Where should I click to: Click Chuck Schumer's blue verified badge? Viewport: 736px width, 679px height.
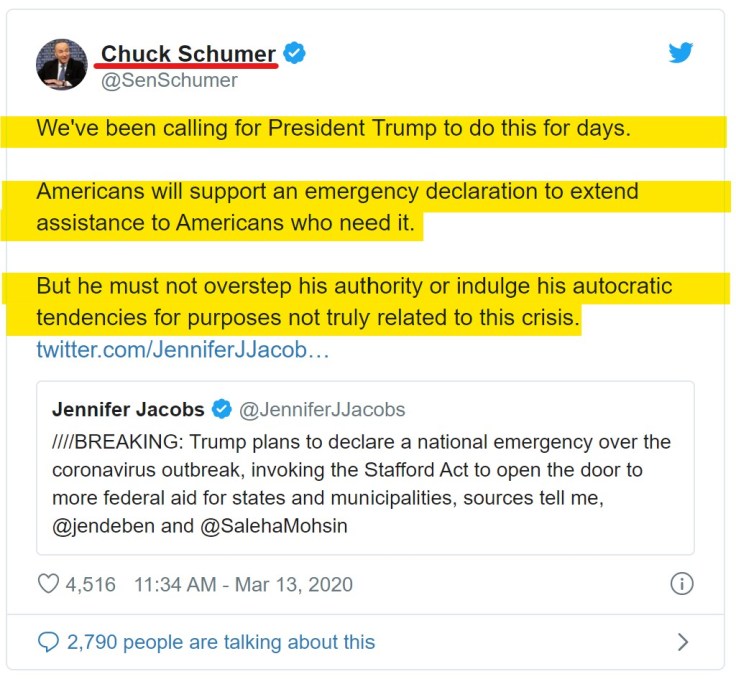[293, 53]
